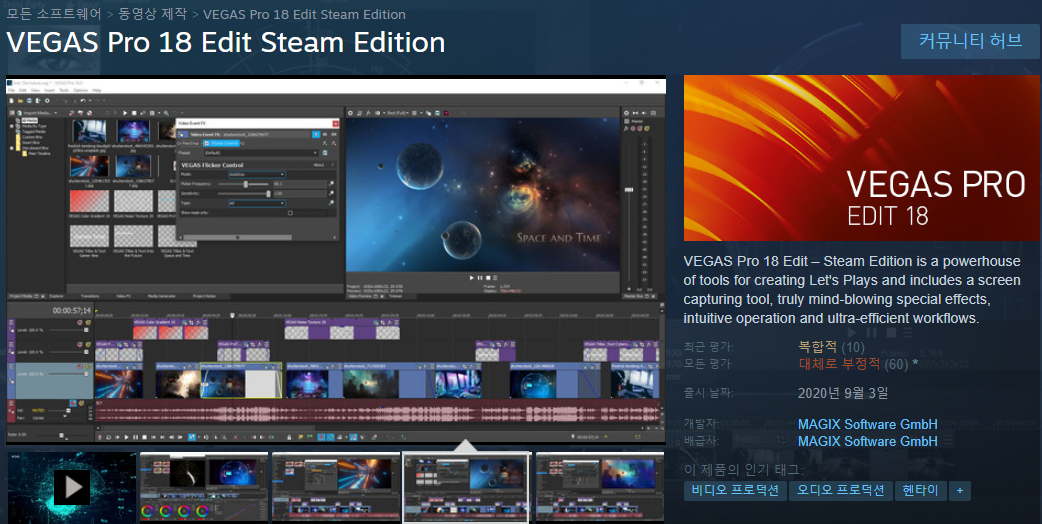Click the save preset disk icon
The width and height of the screenshot is (1042, 524).
click(325, 153)
